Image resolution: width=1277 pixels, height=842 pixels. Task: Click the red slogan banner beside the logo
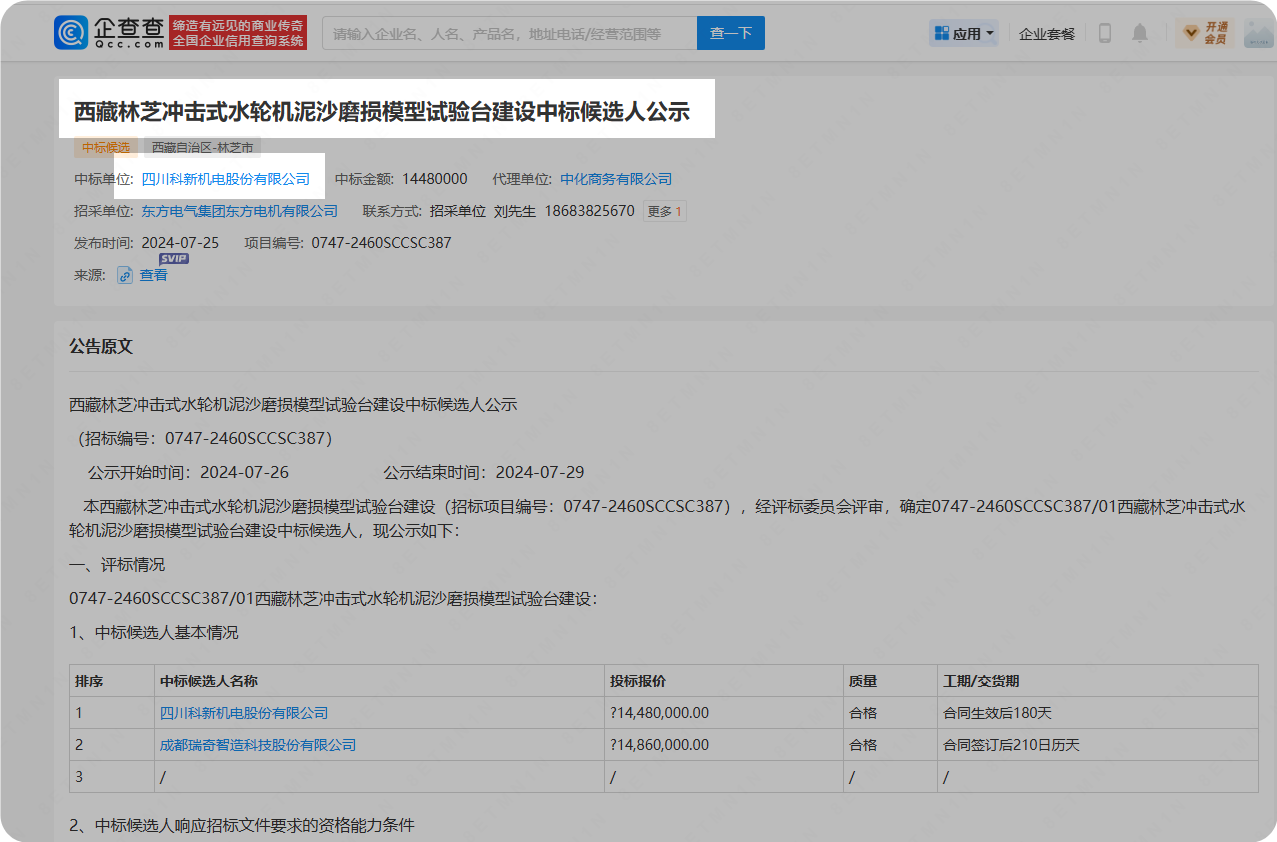point(238,33)
